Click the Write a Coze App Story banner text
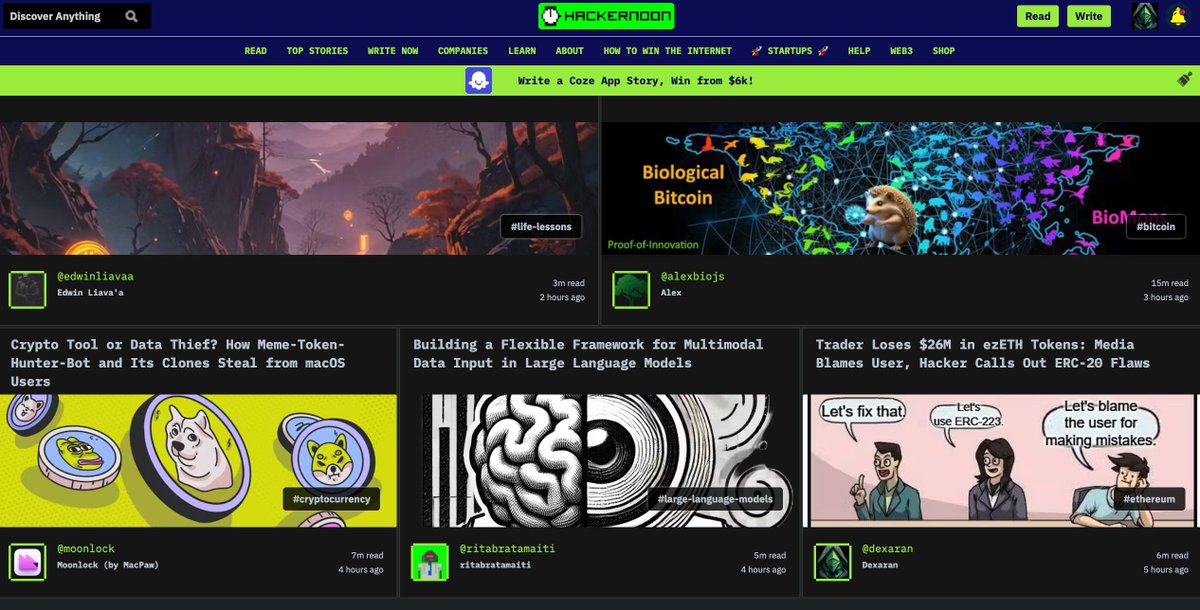 [635, 80]
